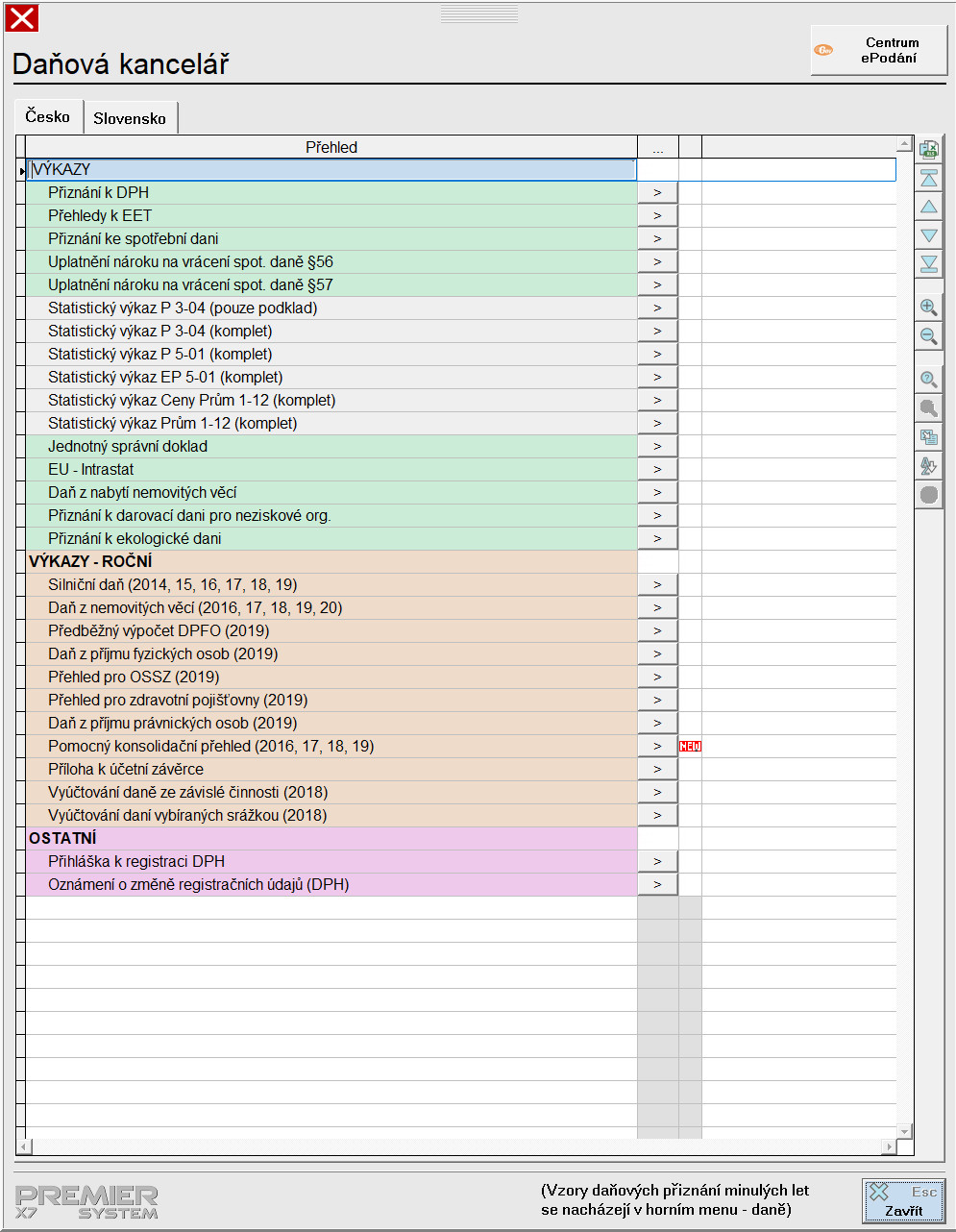Open Přihláška k registraci DPH arrow button

pyautogui.click(x=657, y=861)
